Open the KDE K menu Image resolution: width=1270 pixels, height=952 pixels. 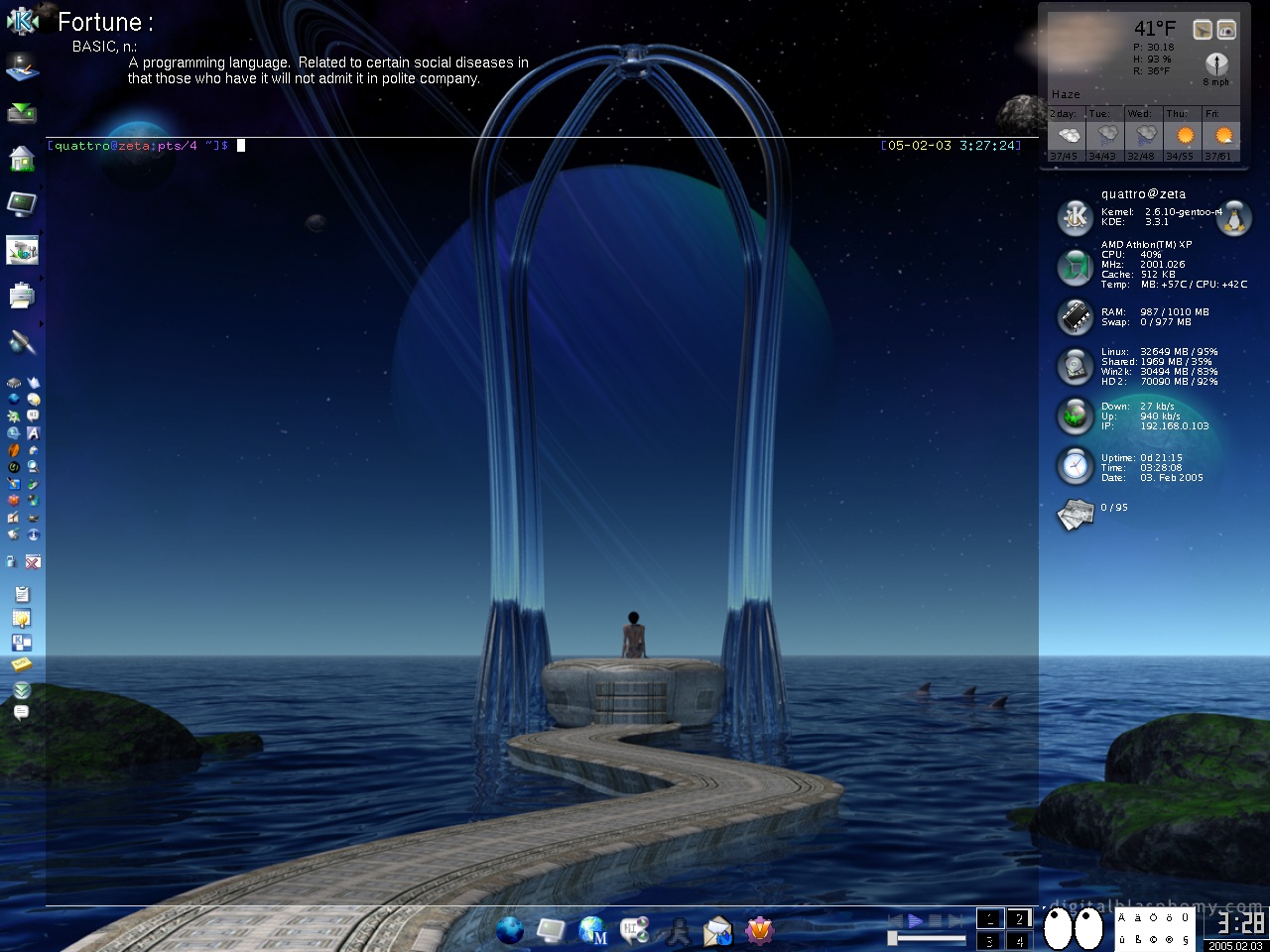click(x=22, y=20)
